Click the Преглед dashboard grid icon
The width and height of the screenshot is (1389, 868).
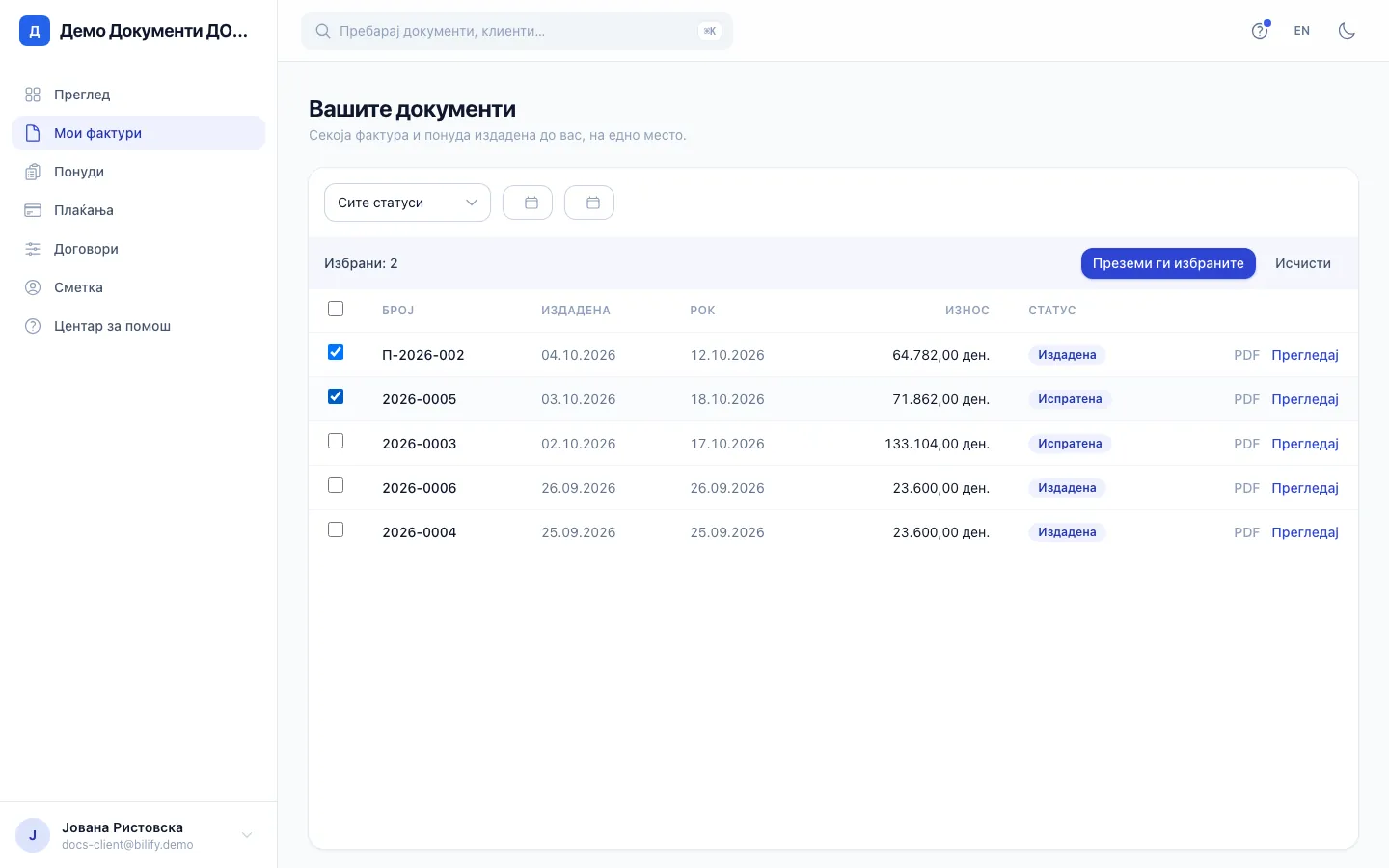(x=33, y=95)
